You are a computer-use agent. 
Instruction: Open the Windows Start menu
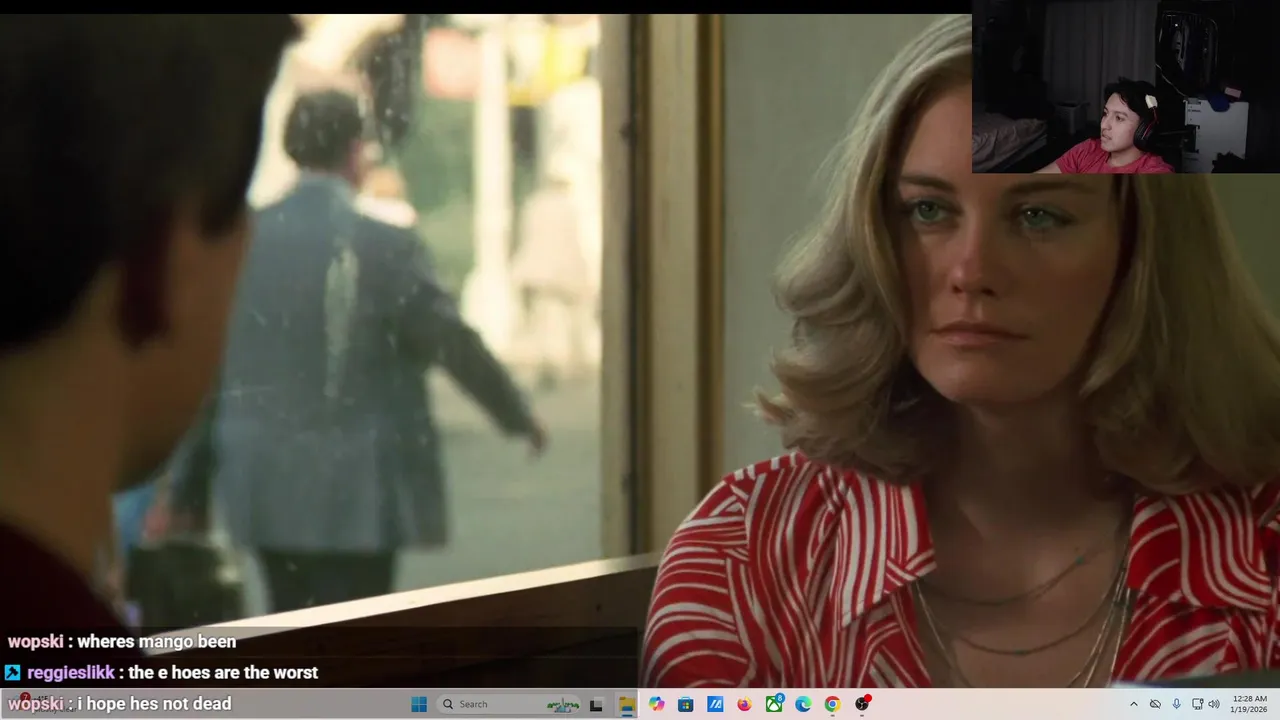click(419, 704)
